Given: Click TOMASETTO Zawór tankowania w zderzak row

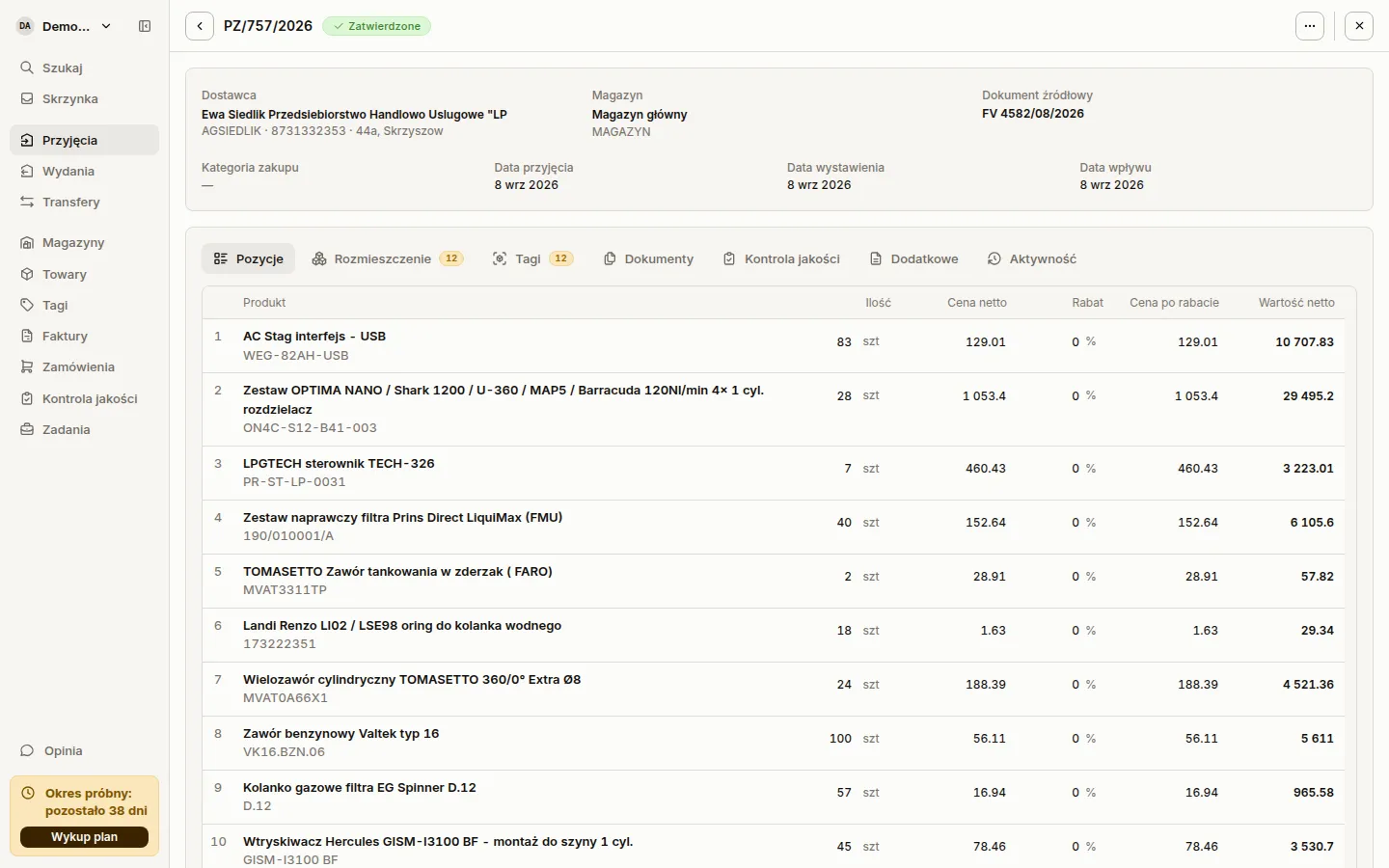Looking at the screenshot, I should click(773, 581).
